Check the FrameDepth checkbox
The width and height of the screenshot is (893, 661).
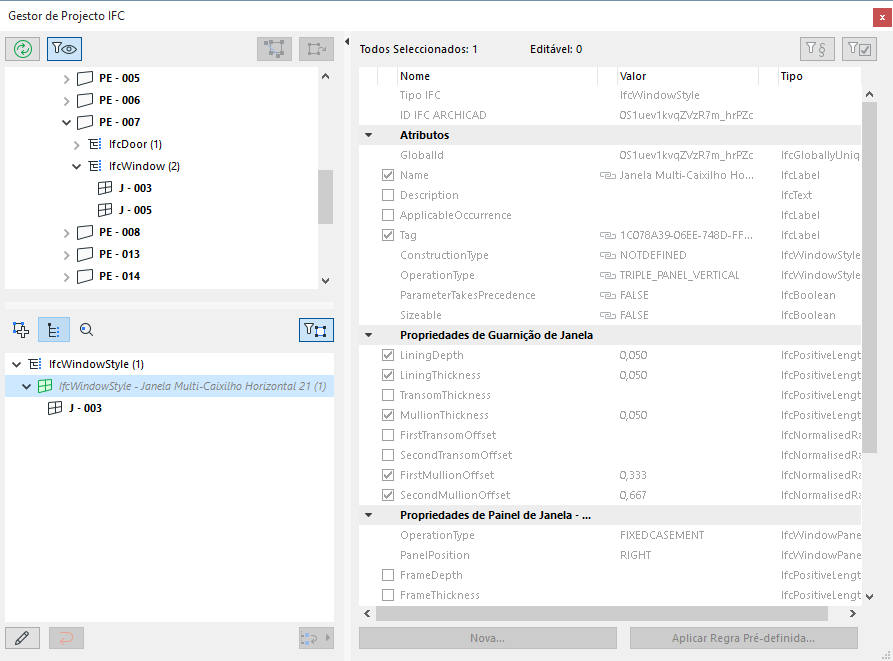pyautogui.click(x=388, y=575)
